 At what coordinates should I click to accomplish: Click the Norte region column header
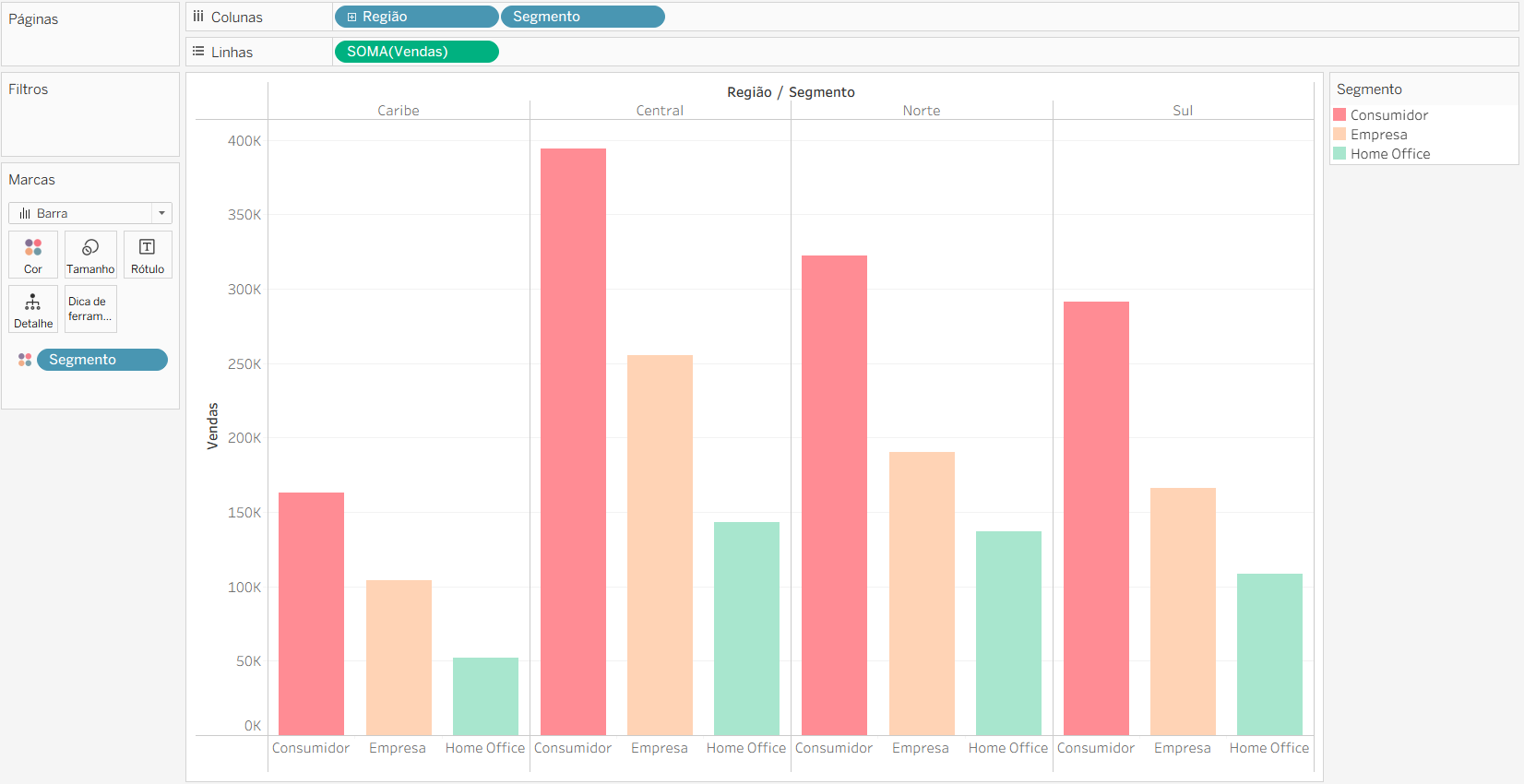921,111
